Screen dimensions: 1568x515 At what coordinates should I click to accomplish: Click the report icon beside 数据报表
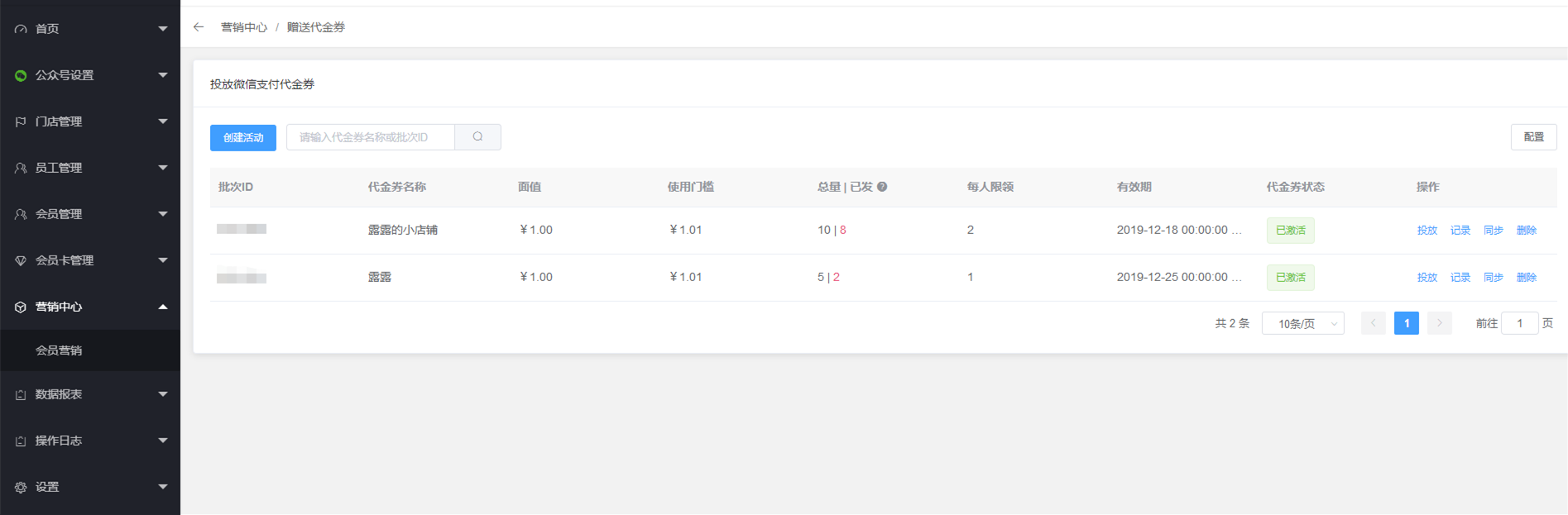21,394
